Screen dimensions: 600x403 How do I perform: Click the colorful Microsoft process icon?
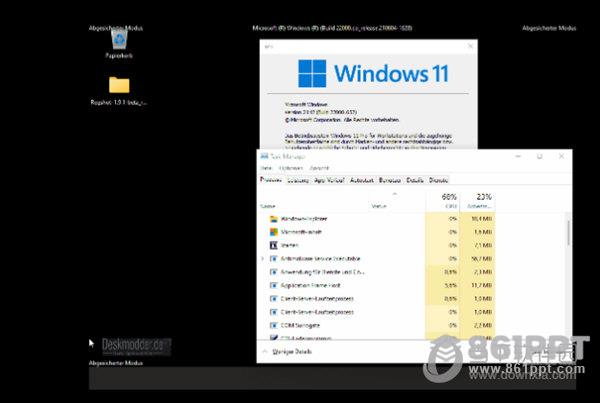[x=273, y=232]
